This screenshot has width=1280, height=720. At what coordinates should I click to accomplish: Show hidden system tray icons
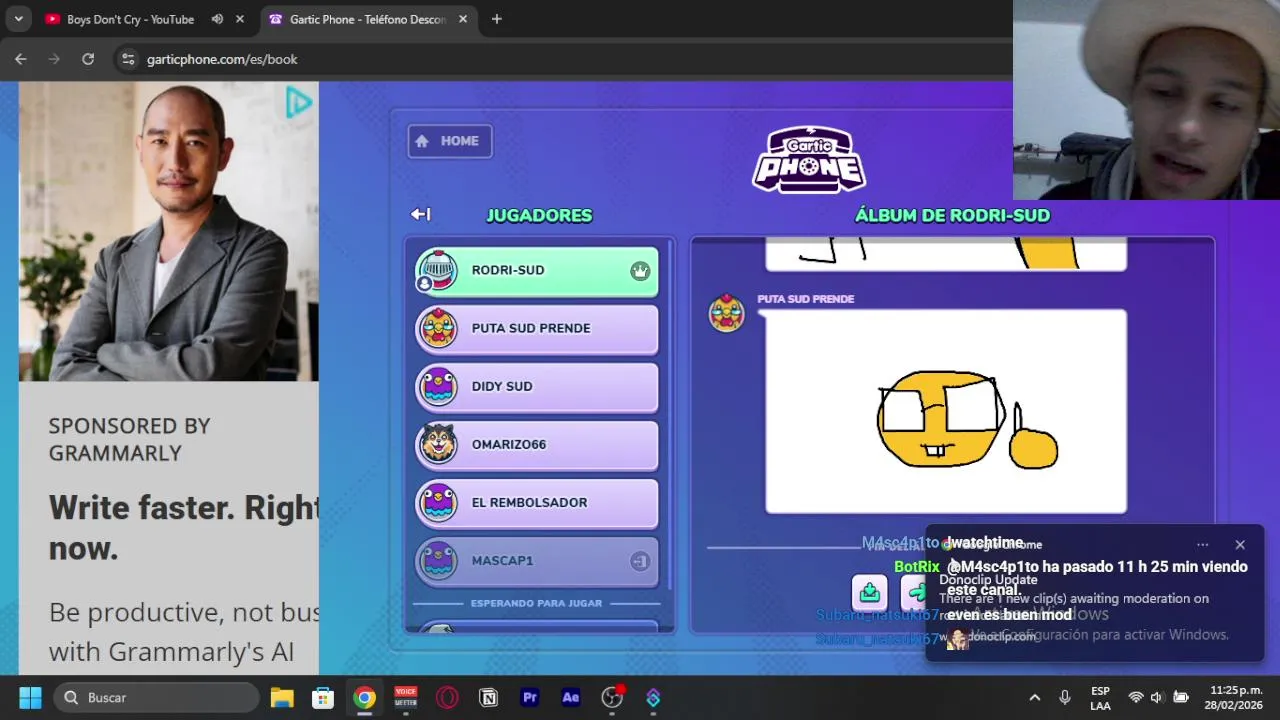pyautogui.click(x=1035, y=697)
